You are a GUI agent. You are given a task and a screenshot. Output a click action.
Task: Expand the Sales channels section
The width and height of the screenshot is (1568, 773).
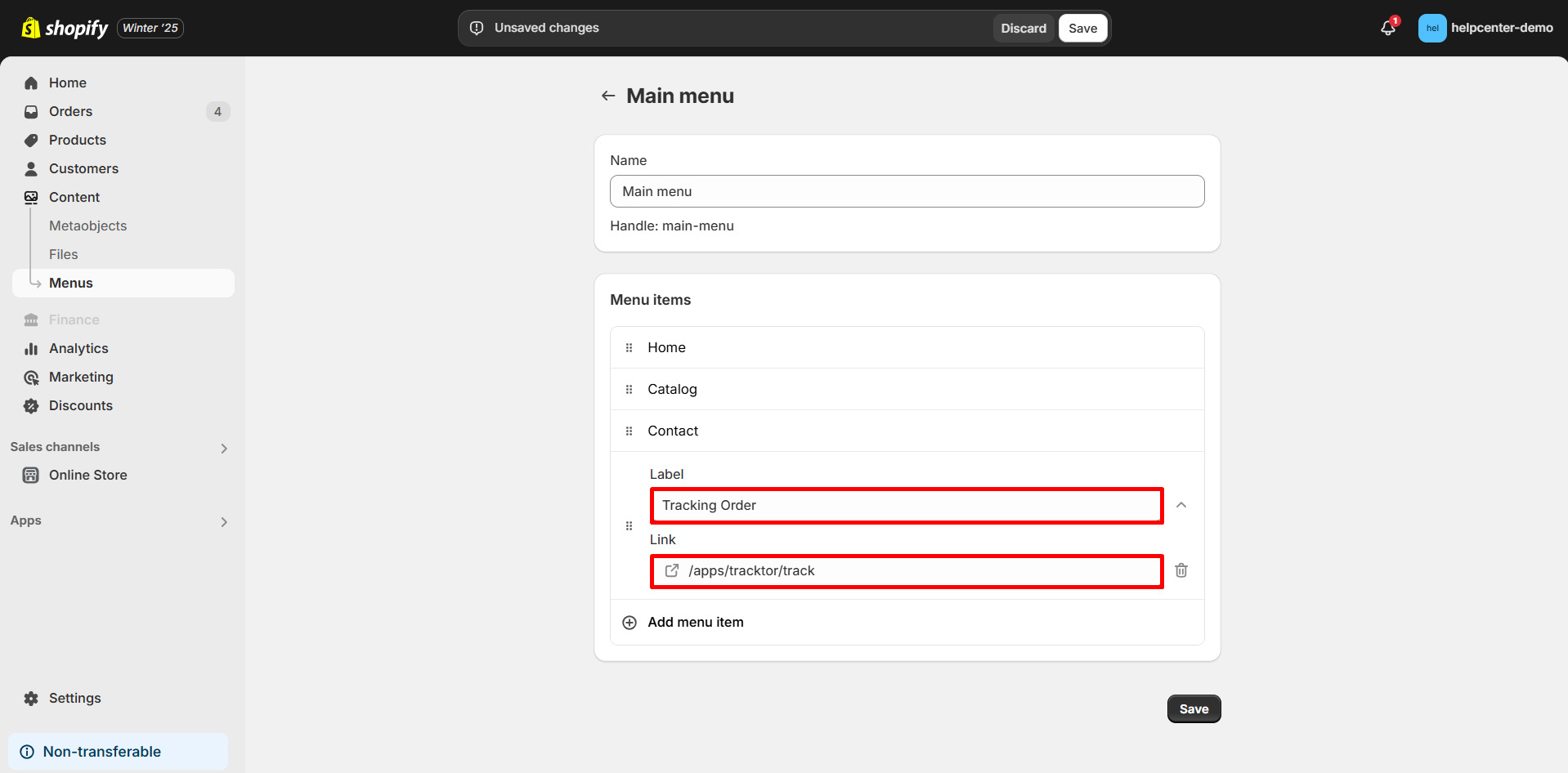[x=223, y=448]
